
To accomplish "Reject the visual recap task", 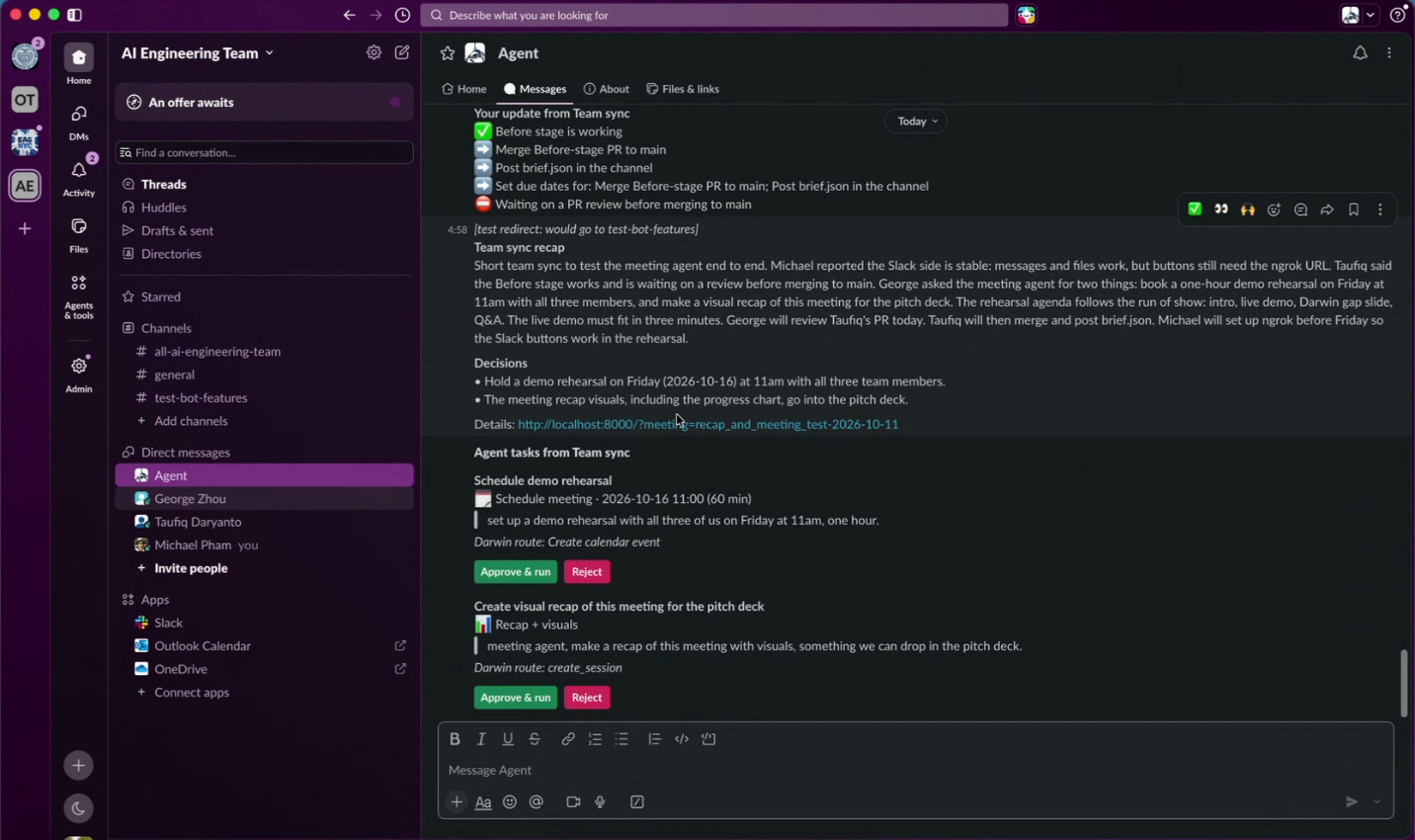I will [x=587, y=698].
